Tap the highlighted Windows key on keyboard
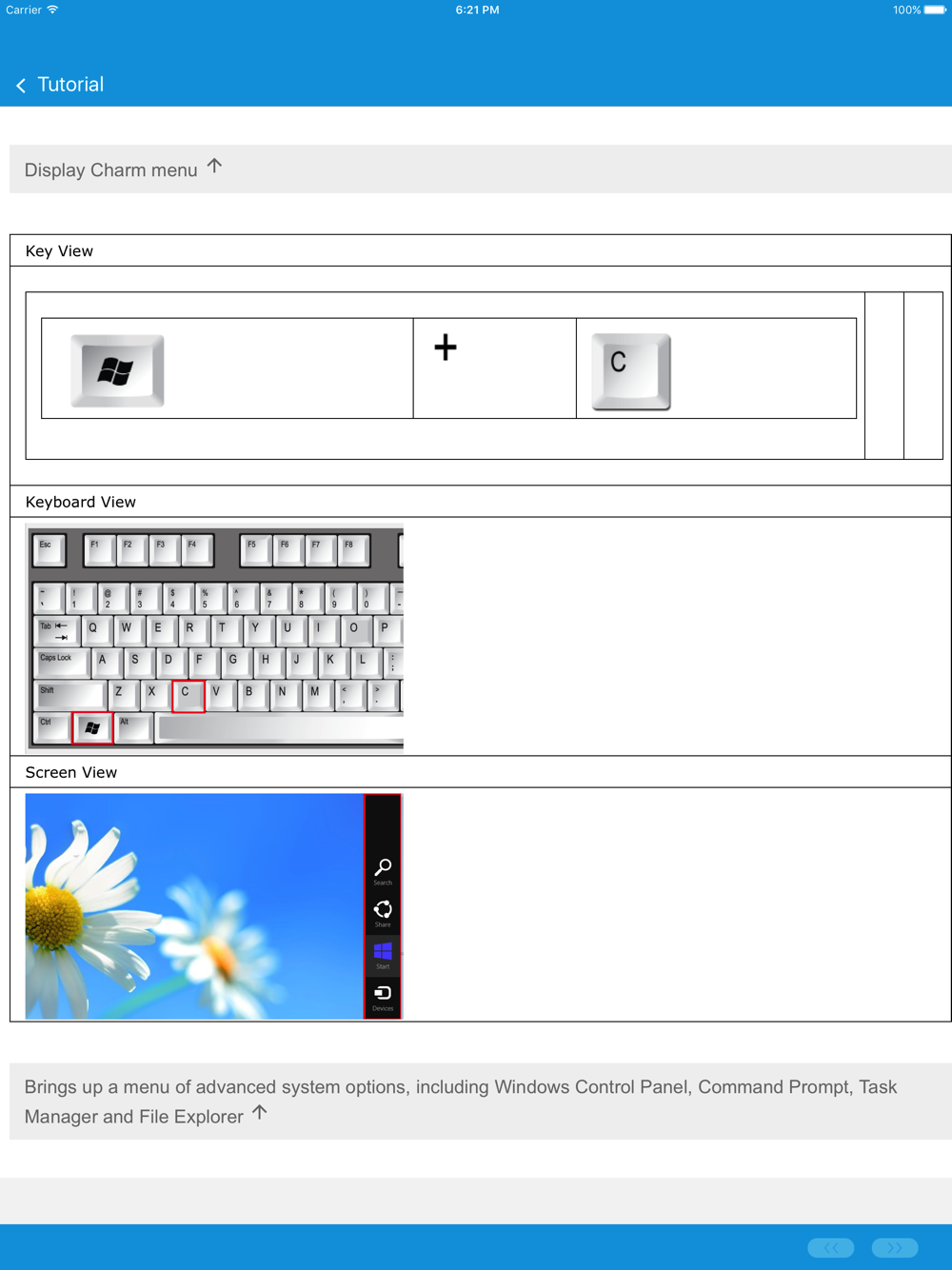952x1270 pixels. click(x=92, y=728)
